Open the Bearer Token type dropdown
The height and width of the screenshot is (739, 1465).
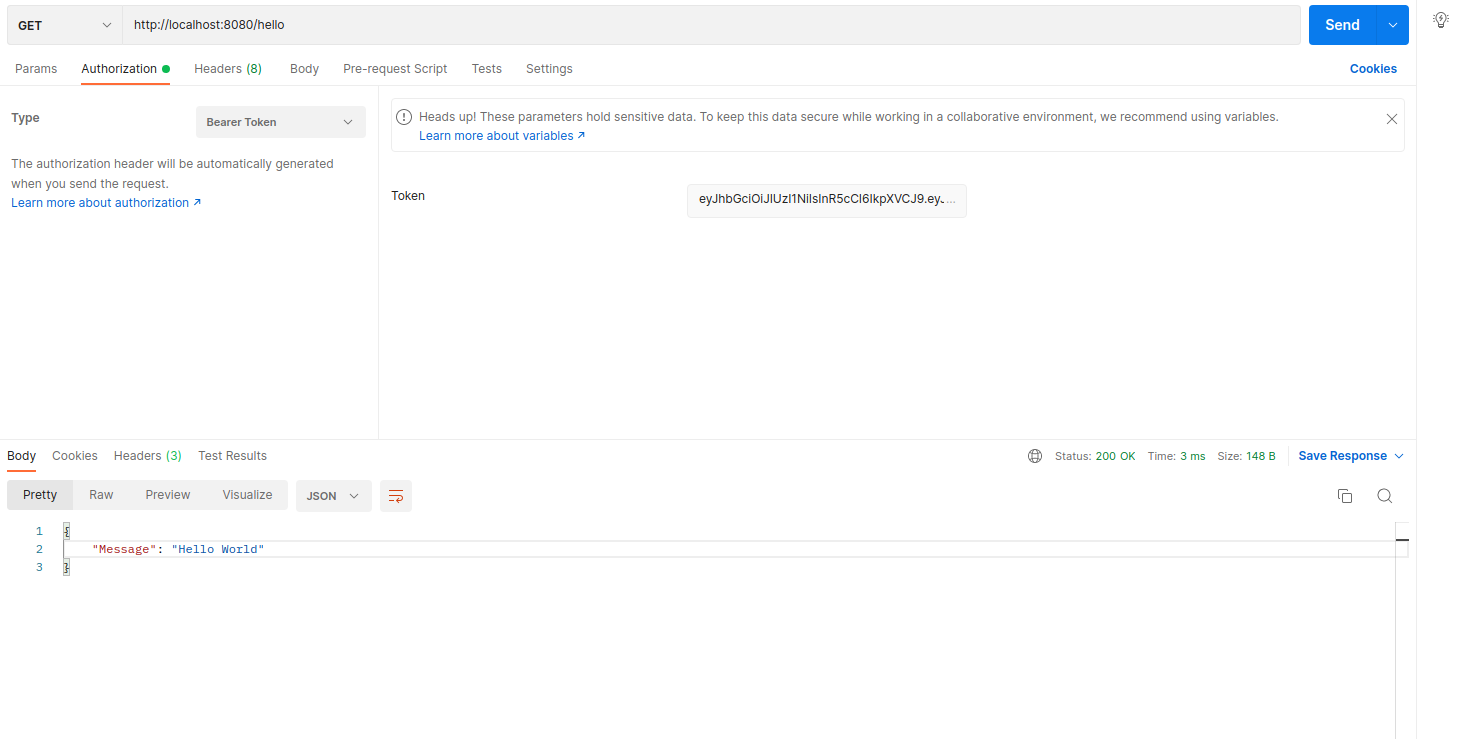tap(280, 121)
